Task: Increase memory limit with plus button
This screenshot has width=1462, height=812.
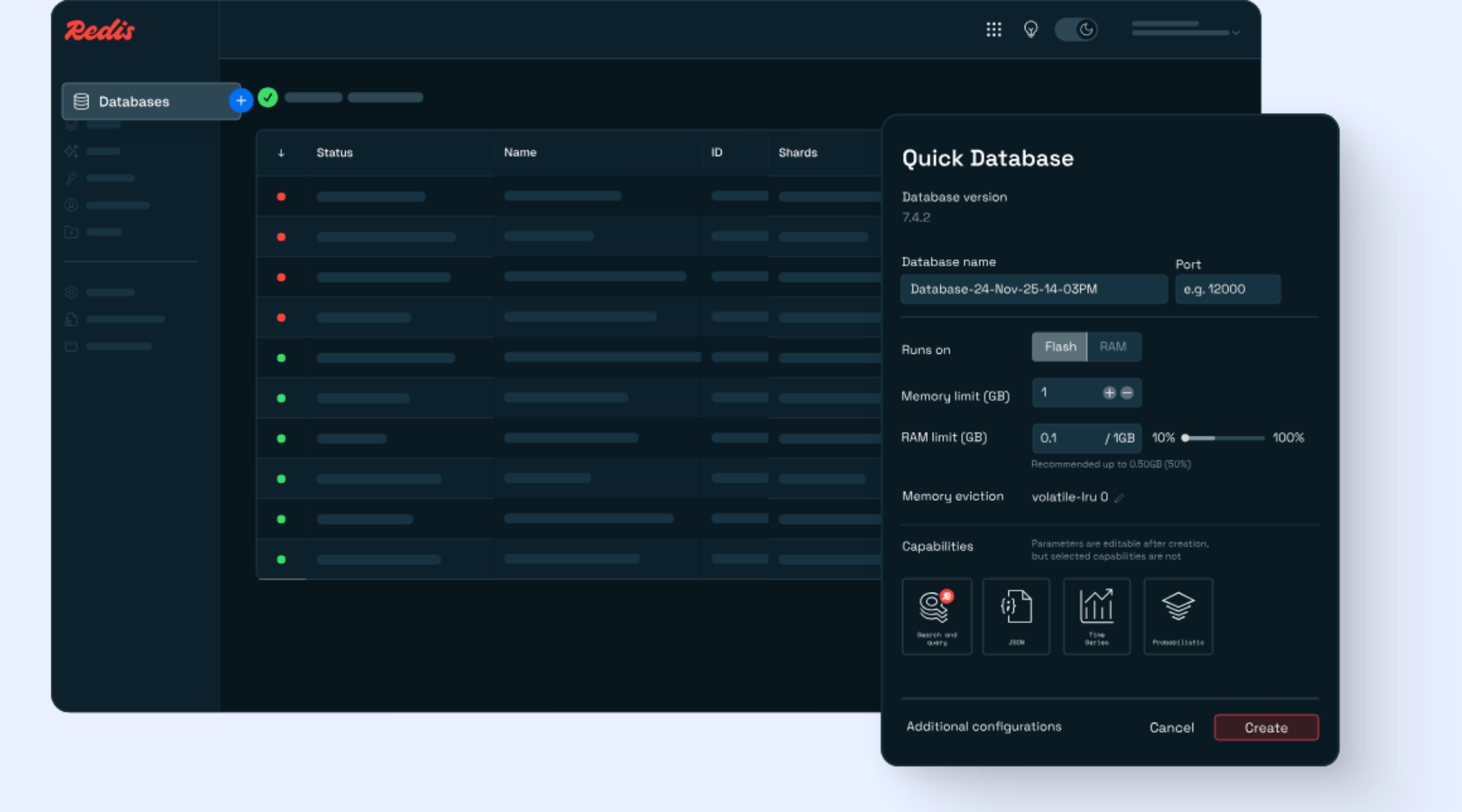Action: [1109, 392]
